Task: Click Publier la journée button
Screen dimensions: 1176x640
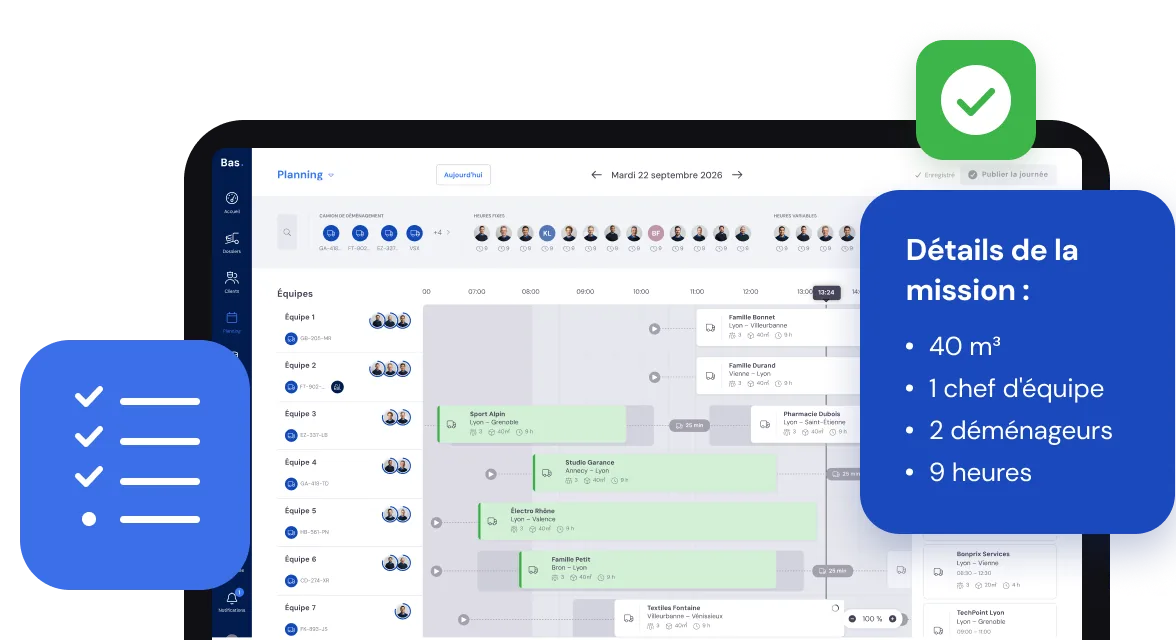Action: point(1007,174)
